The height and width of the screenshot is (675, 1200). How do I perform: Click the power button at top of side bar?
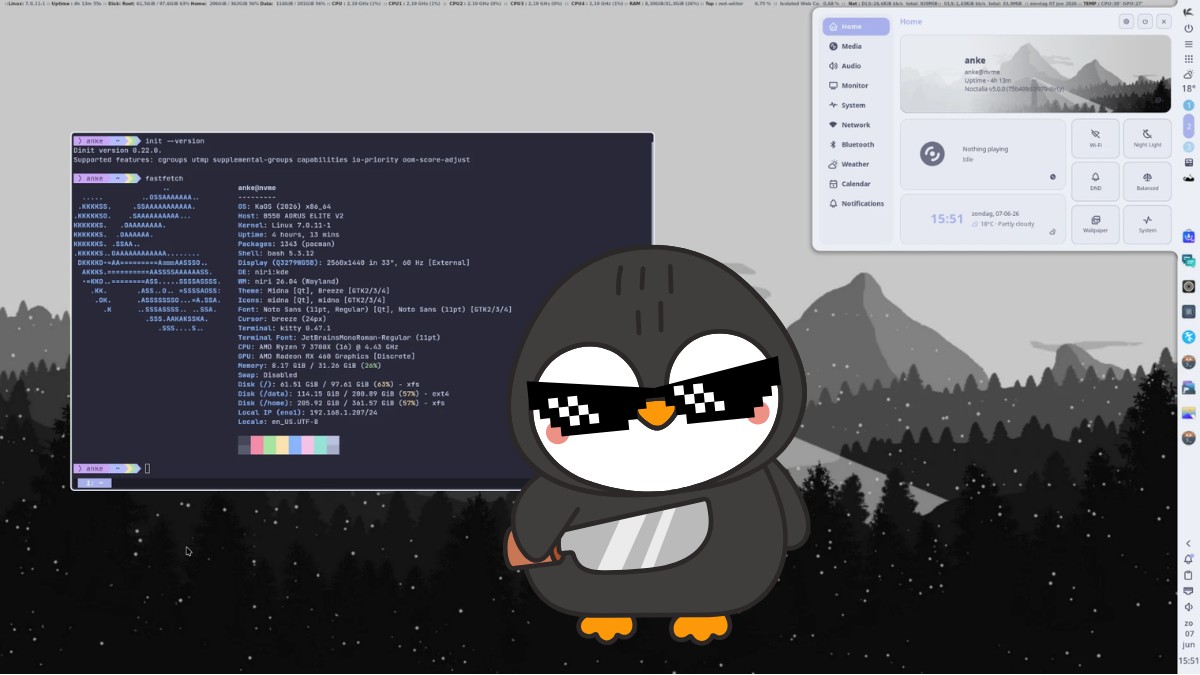pos(1188,28)
